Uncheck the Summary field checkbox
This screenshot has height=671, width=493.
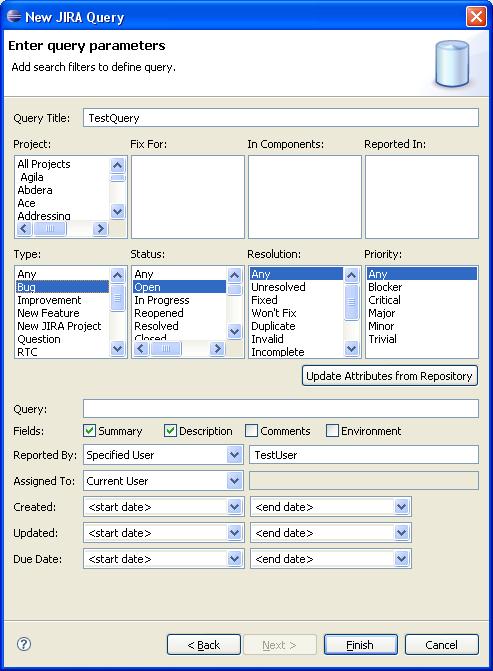(89, 431)
